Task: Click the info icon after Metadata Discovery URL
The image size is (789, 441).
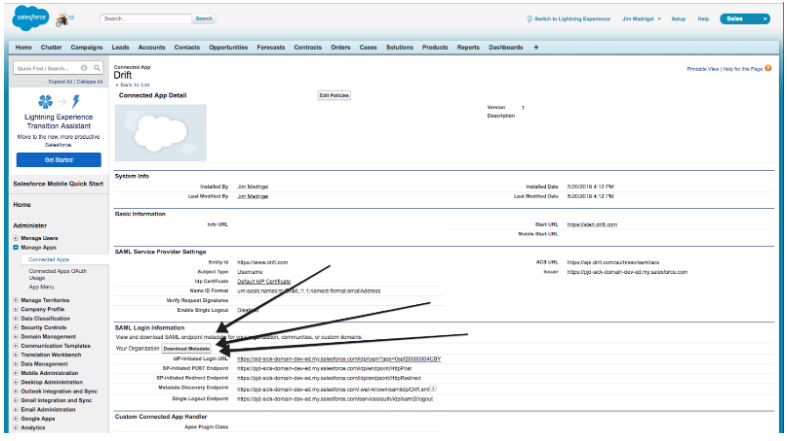Action: [433, 388]
